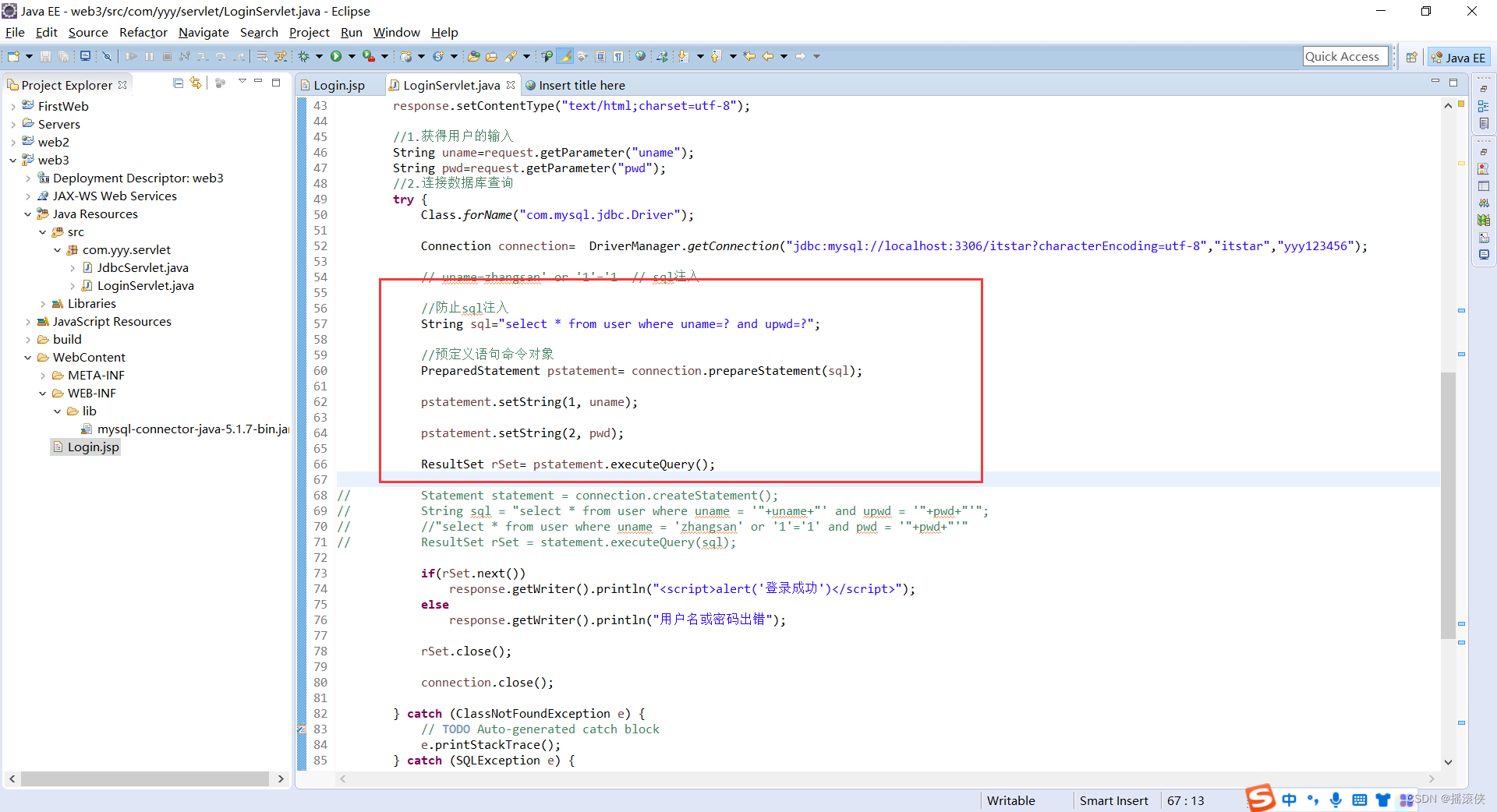Collapse the Java Resources node
Screen dimensions: 1497x812
click(28, 214)
